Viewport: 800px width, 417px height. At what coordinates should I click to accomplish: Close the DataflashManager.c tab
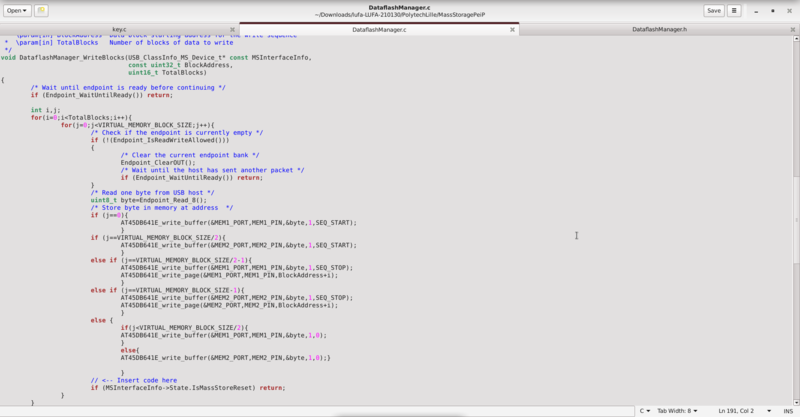coord(513,30)
